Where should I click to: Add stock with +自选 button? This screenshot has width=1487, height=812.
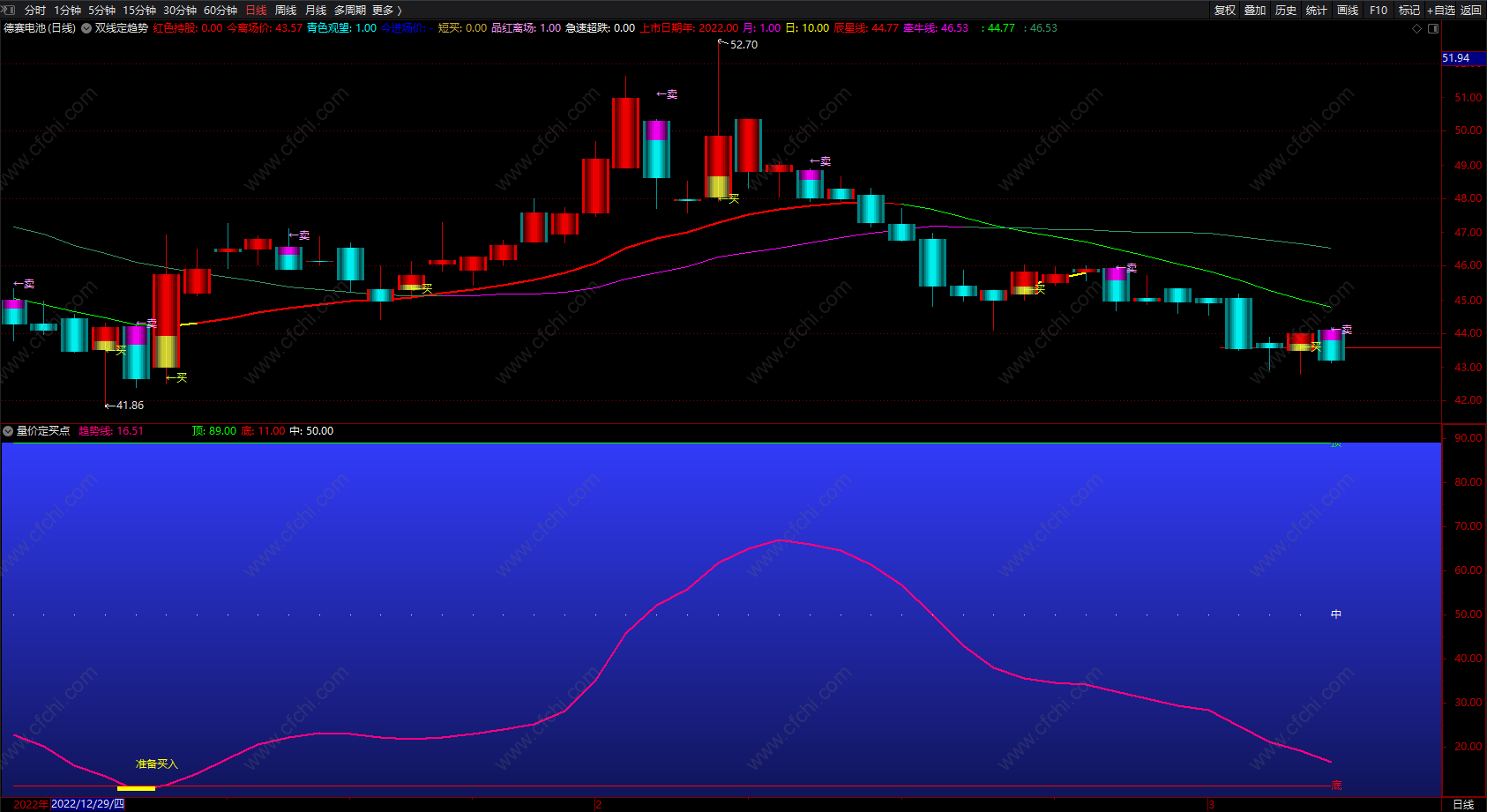click(x=1441, y=10)
